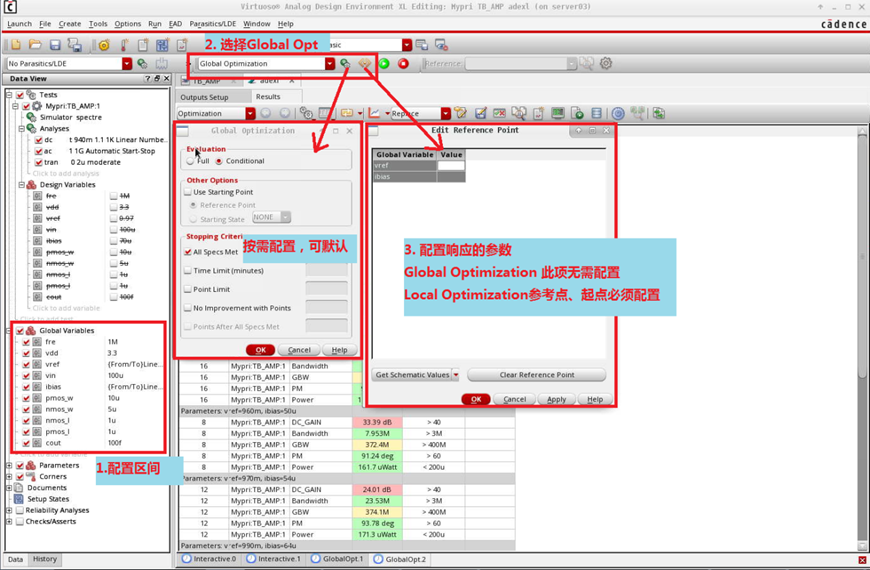Enable the Use Starting Point checkbox

pos(188,192)
